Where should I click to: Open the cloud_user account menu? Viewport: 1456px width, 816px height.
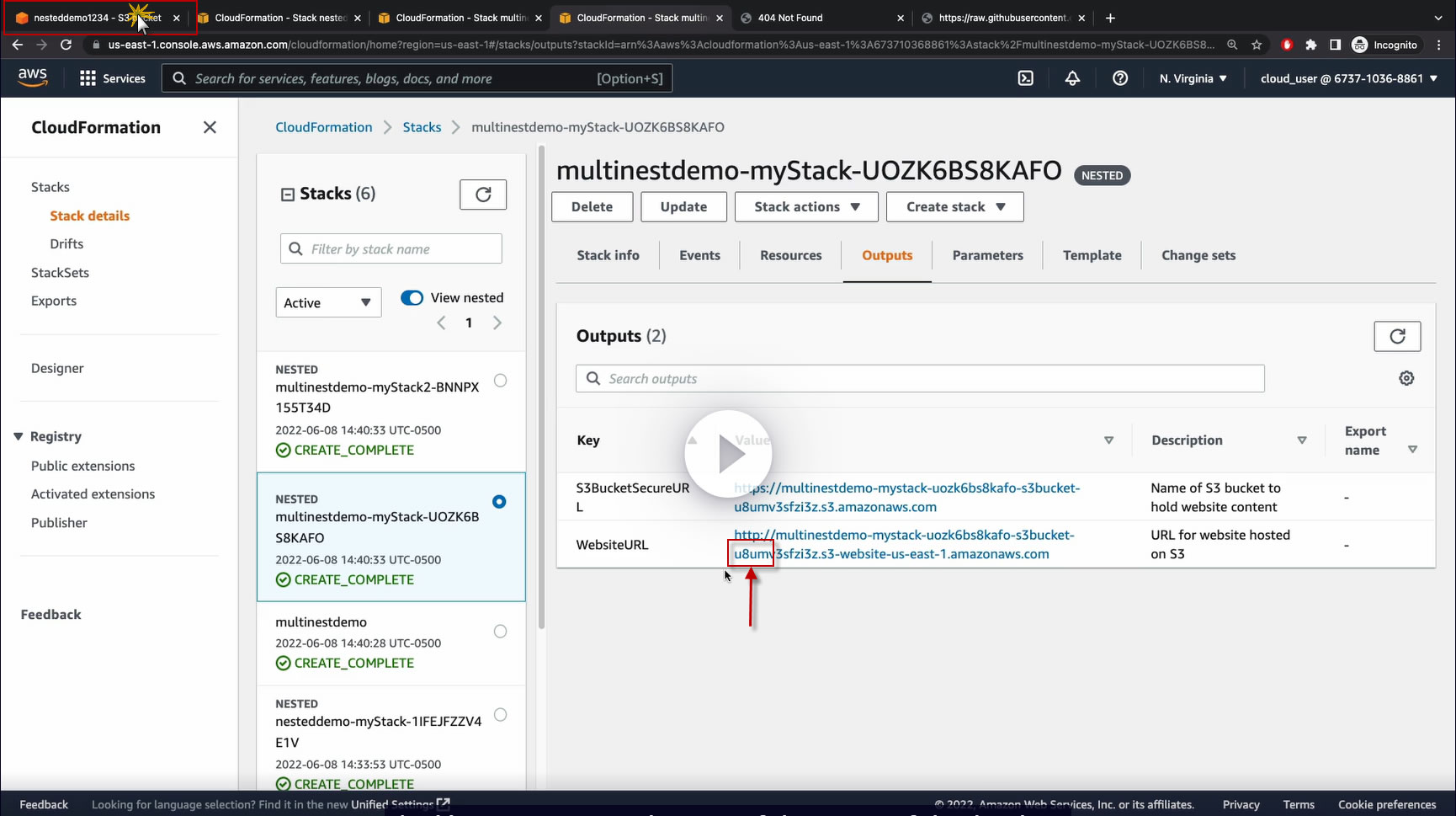[1349, 78]
